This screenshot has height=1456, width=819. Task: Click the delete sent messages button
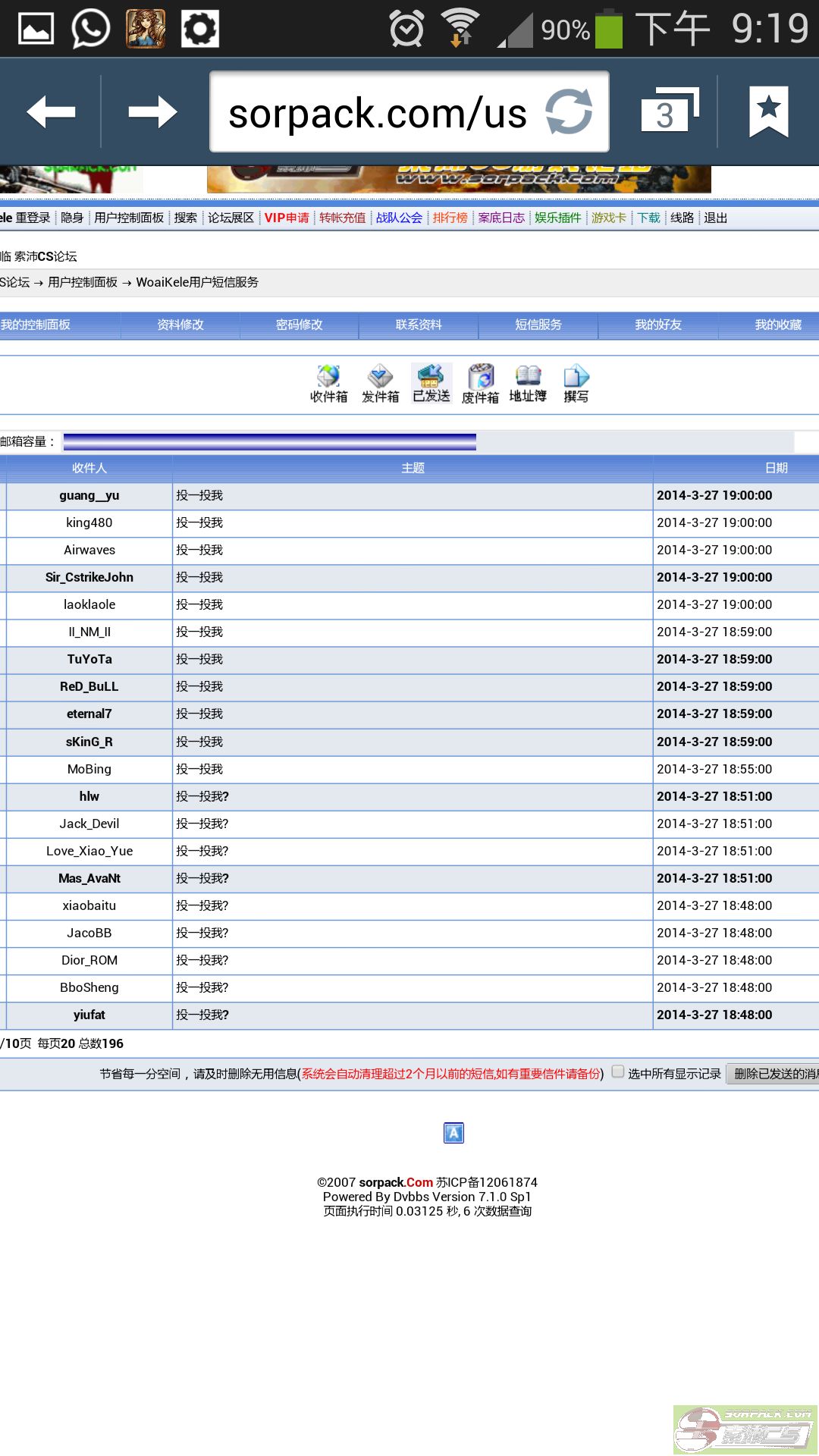773,1074
